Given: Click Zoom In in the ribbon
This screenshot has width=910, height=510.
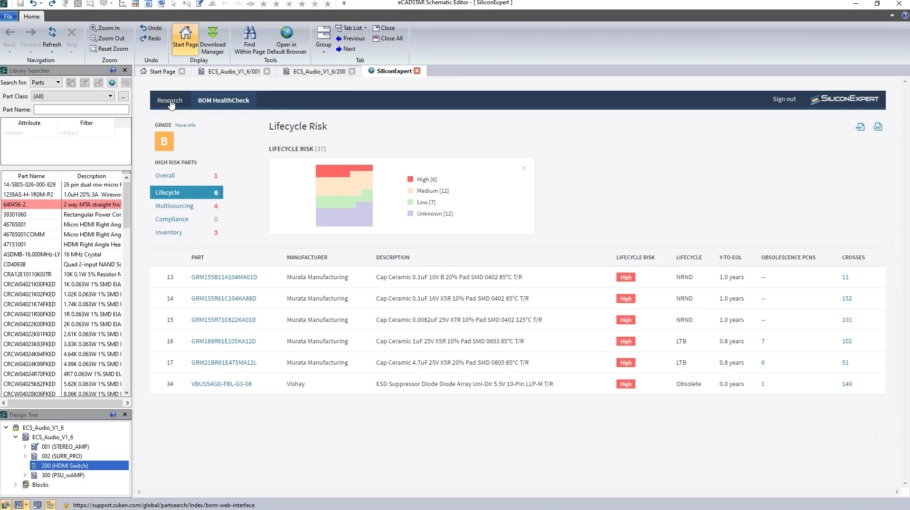Looking at the screenshot, I should coord(105,28).
